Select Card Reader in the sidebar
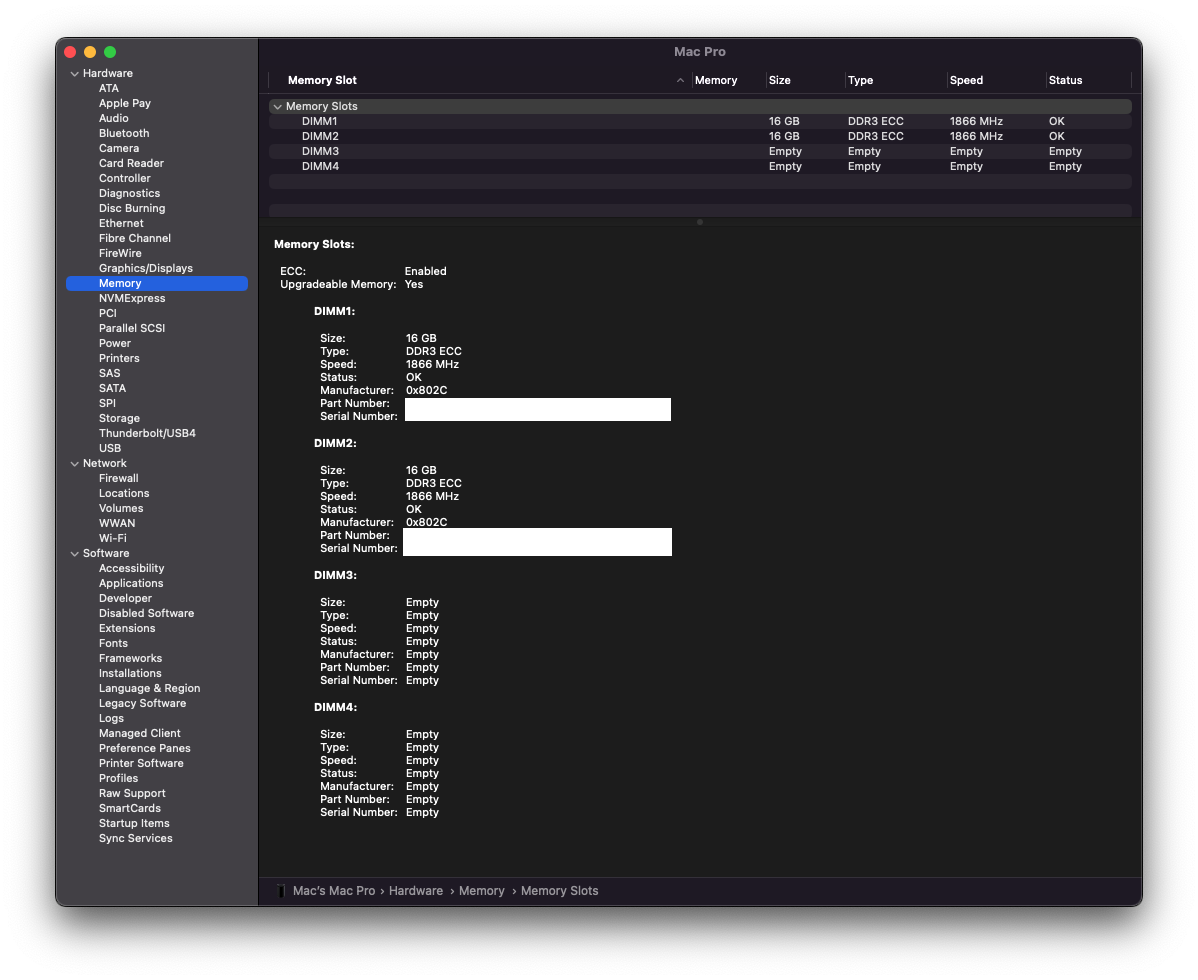The width and height of the screenshot is (1198, 980). (x=131, y=163)
